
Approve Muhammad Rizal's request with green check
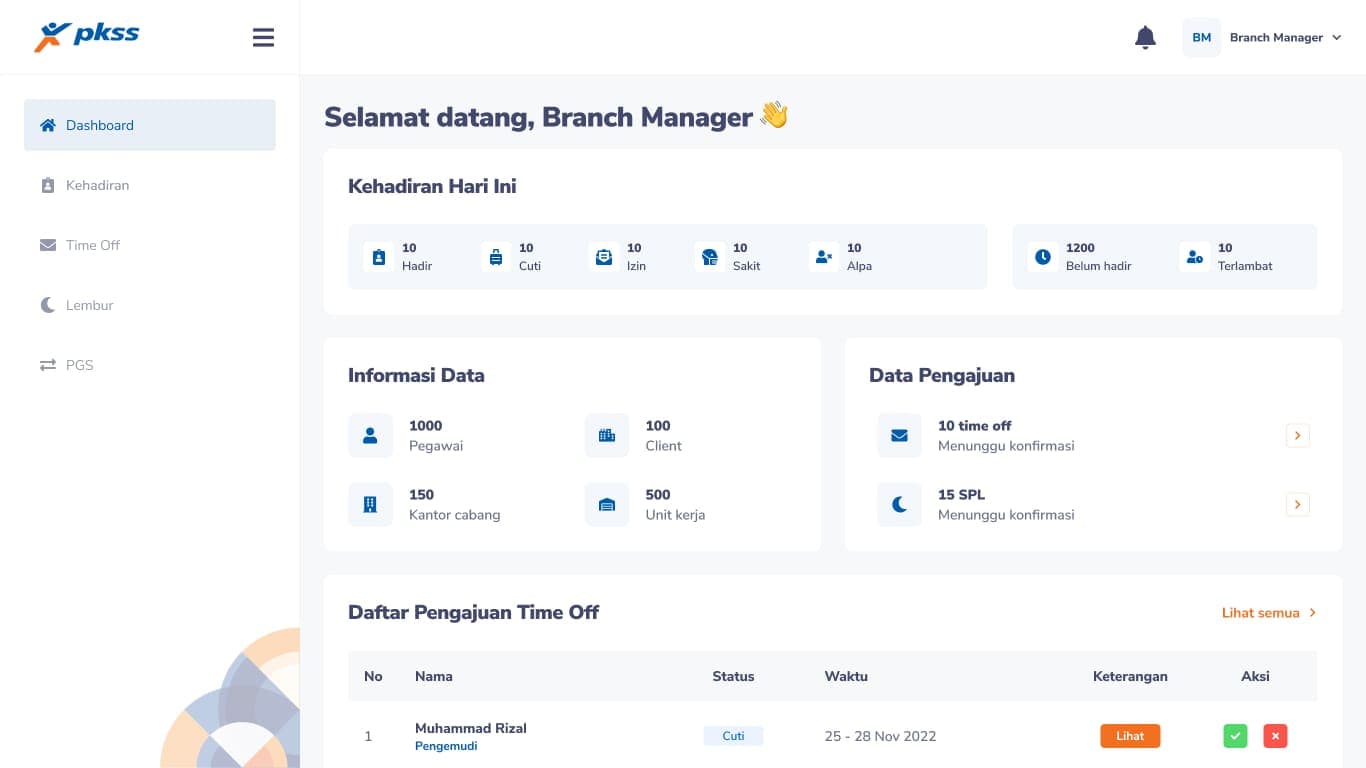click(1235, 736)
